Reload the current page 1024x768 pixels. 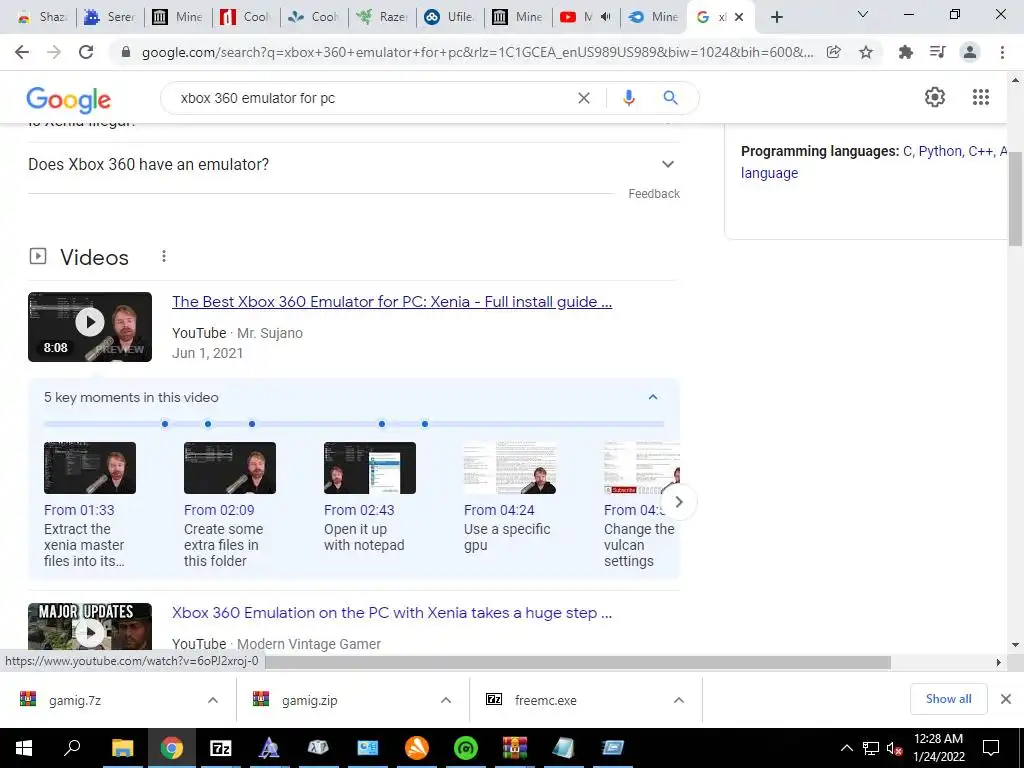[86, 52]
